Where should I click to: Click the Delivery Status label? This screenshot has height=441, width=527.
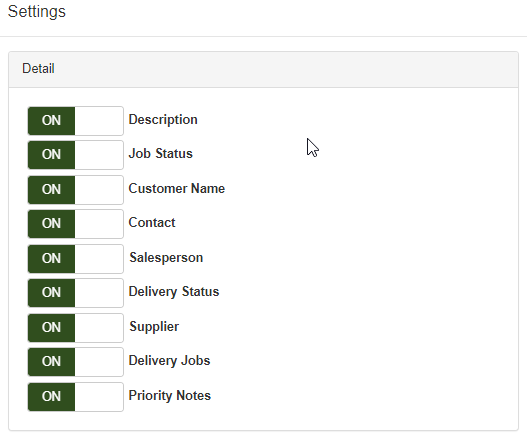[174, 292]
